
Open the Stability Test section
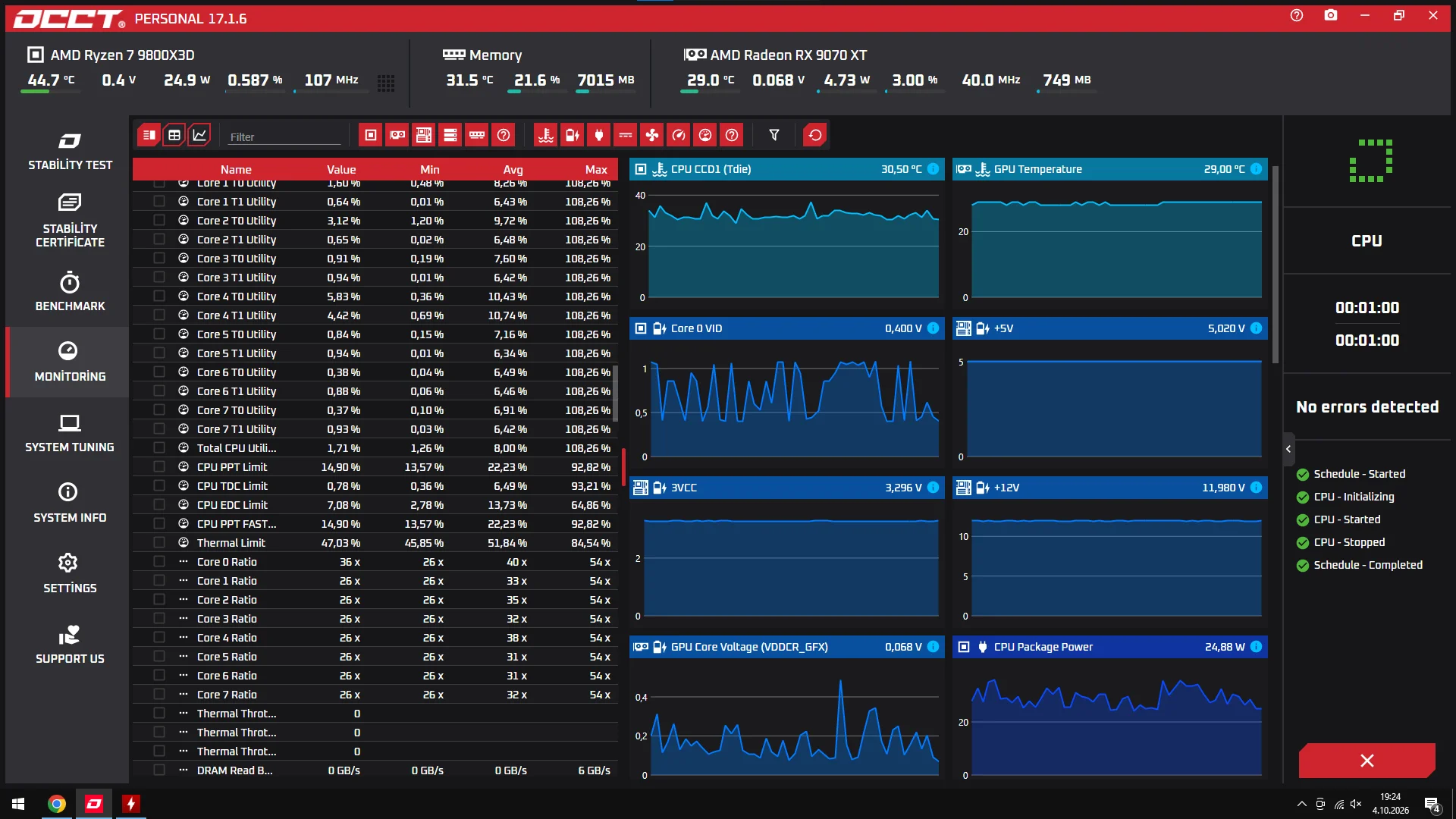(70, 152)
